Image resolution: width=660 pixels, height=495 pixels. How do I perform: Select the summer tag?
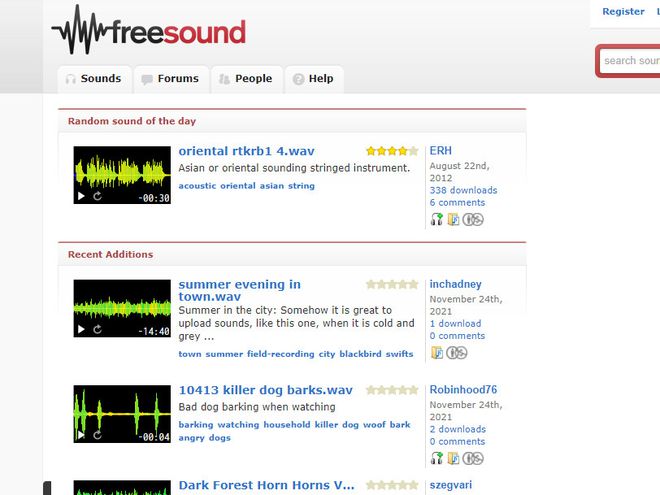[224, 354]
